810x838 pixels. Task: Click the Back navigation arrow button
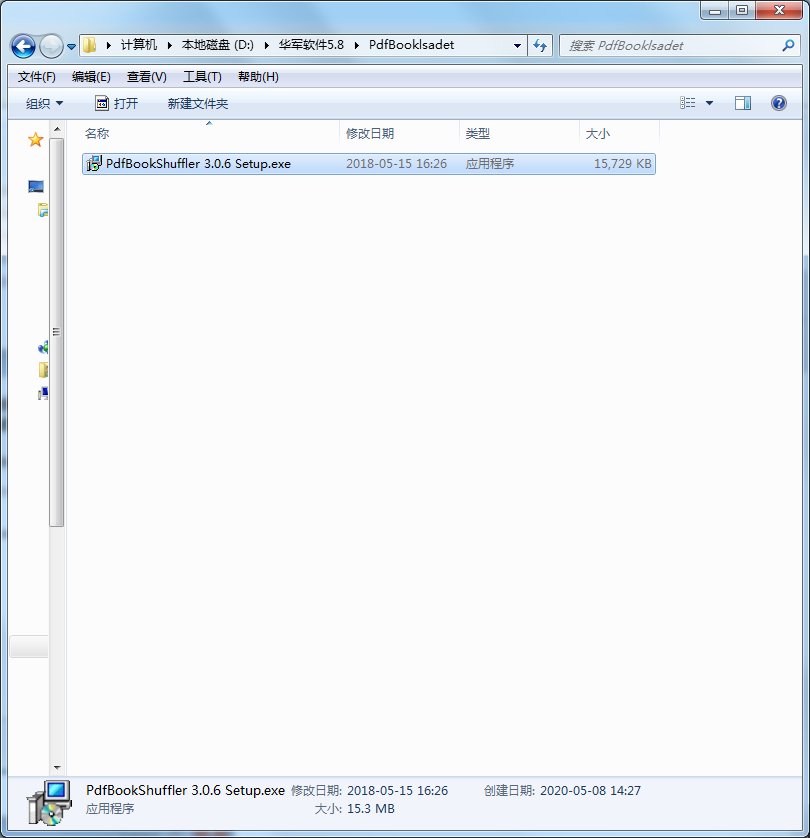pyautogui.click(x=23, y=46)
